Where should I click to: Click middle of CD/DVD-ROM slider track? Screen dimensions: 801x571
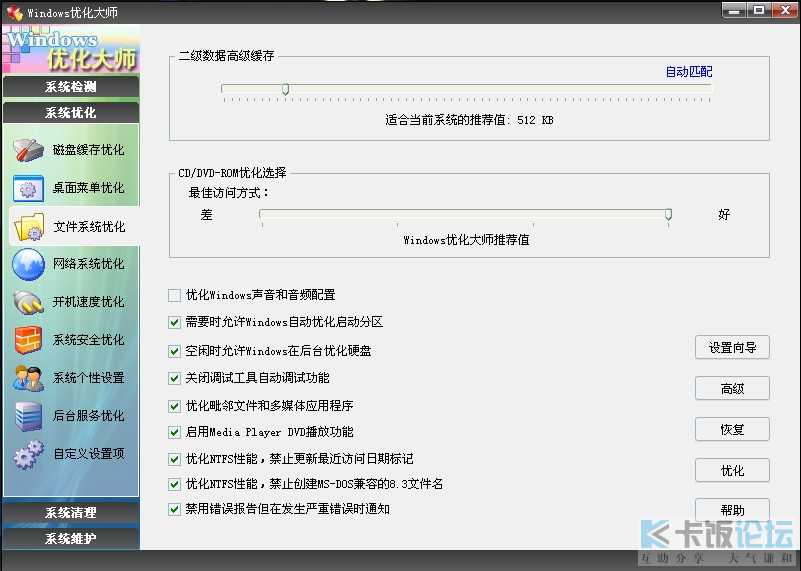[465, 213]
